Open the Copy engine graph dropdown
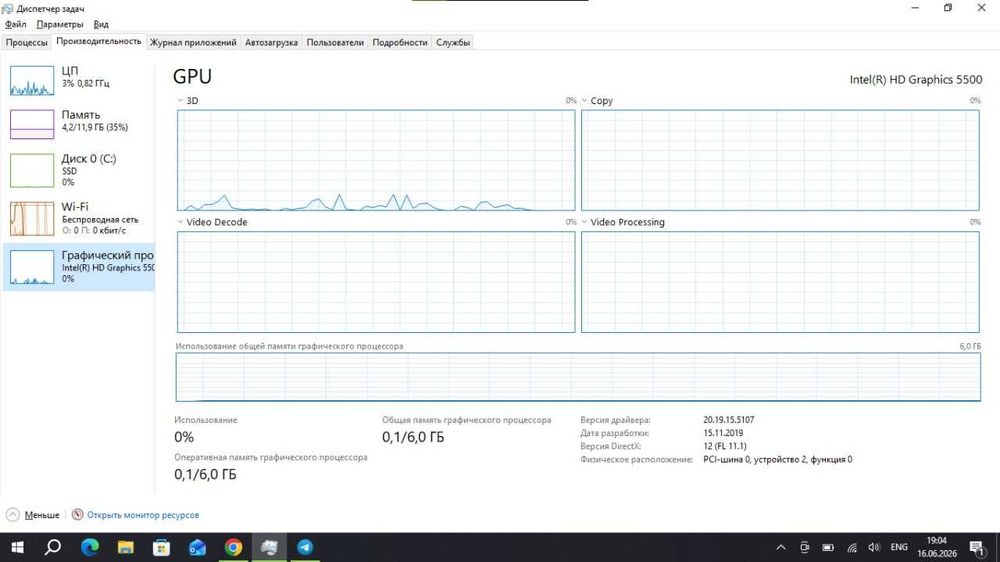The width and height of the screenshot is (1000, 562). tap(584, 101)
